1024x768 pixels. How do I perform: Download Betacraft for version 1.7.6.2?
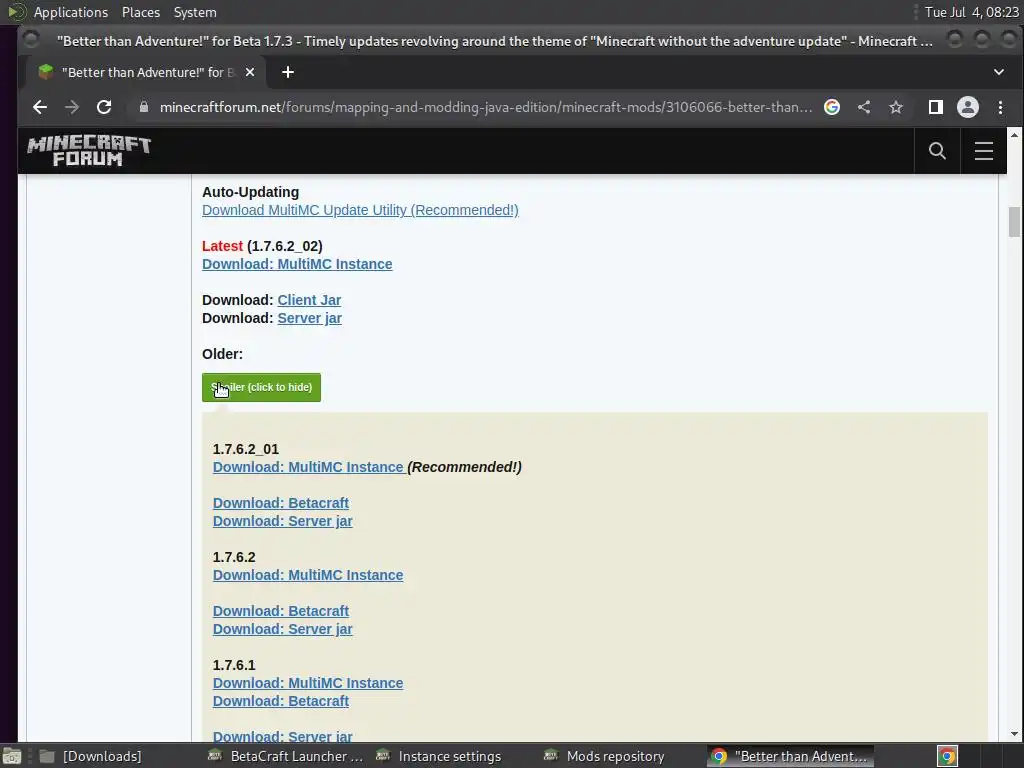pos(281,611)
